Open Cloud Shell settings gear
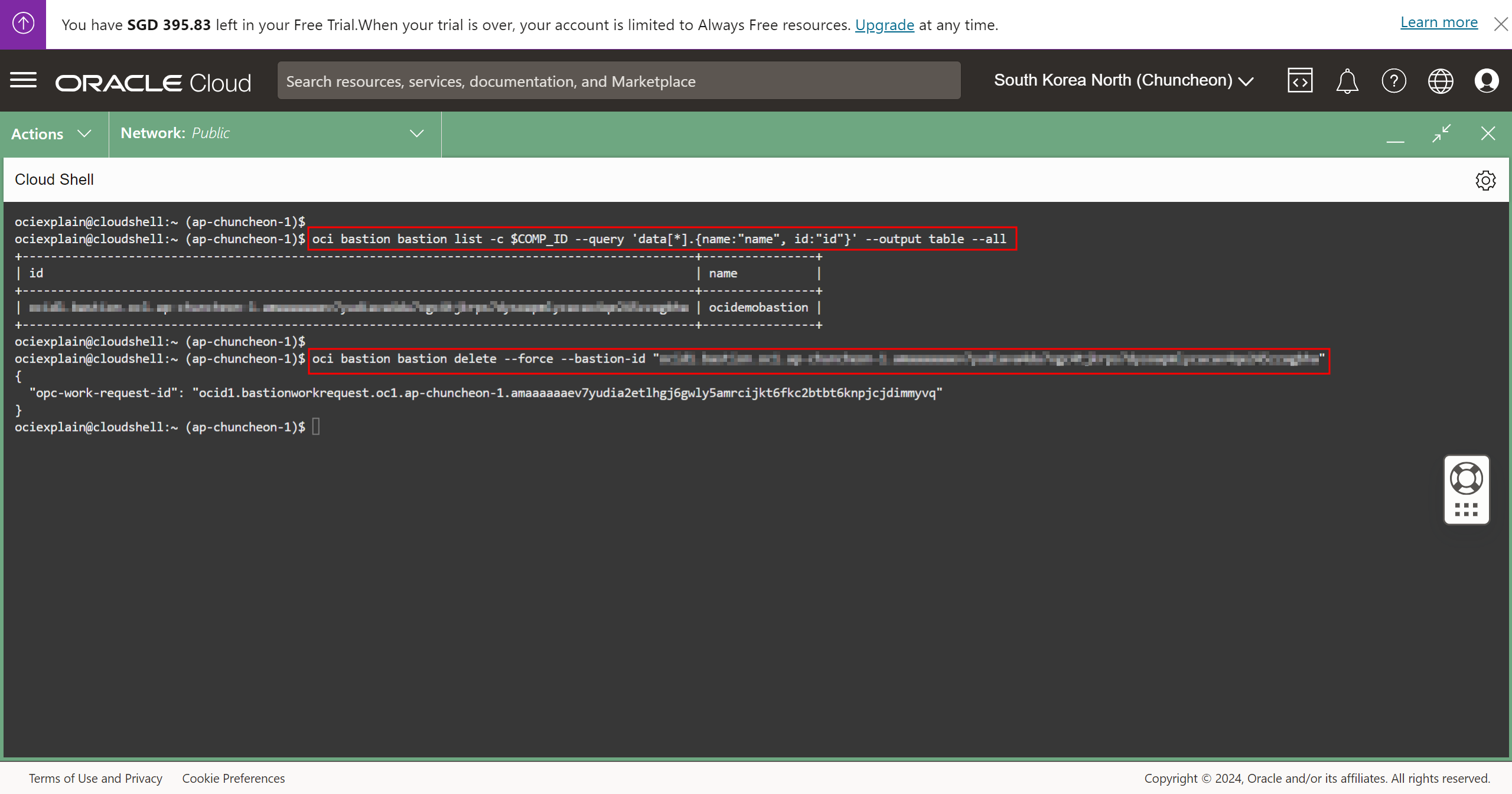The height and width of the screenshot is (794, 1512). [1485, 180]
